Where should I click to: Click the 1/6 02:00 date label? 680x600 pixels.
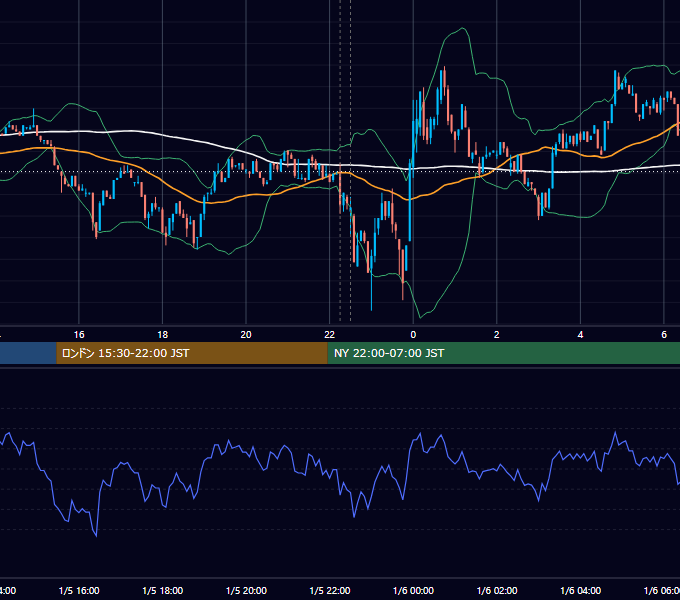tap(497, 590)
